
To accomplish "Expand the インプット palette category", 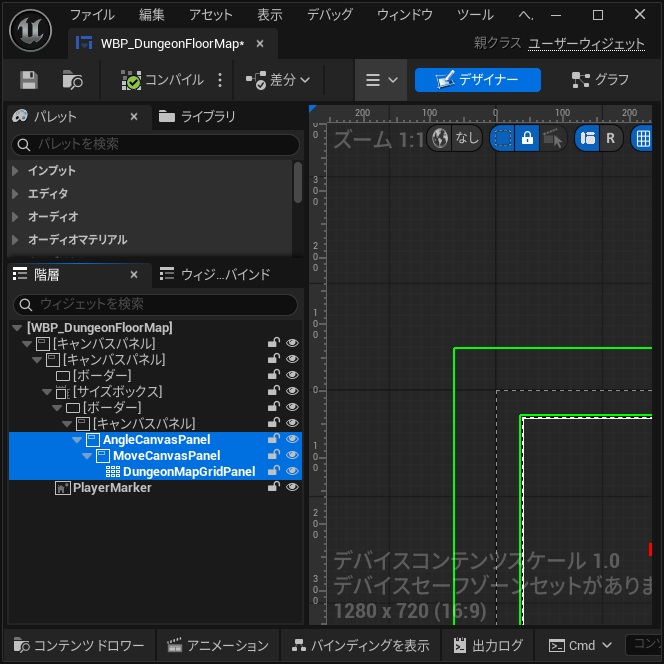I will click(15, 171).
